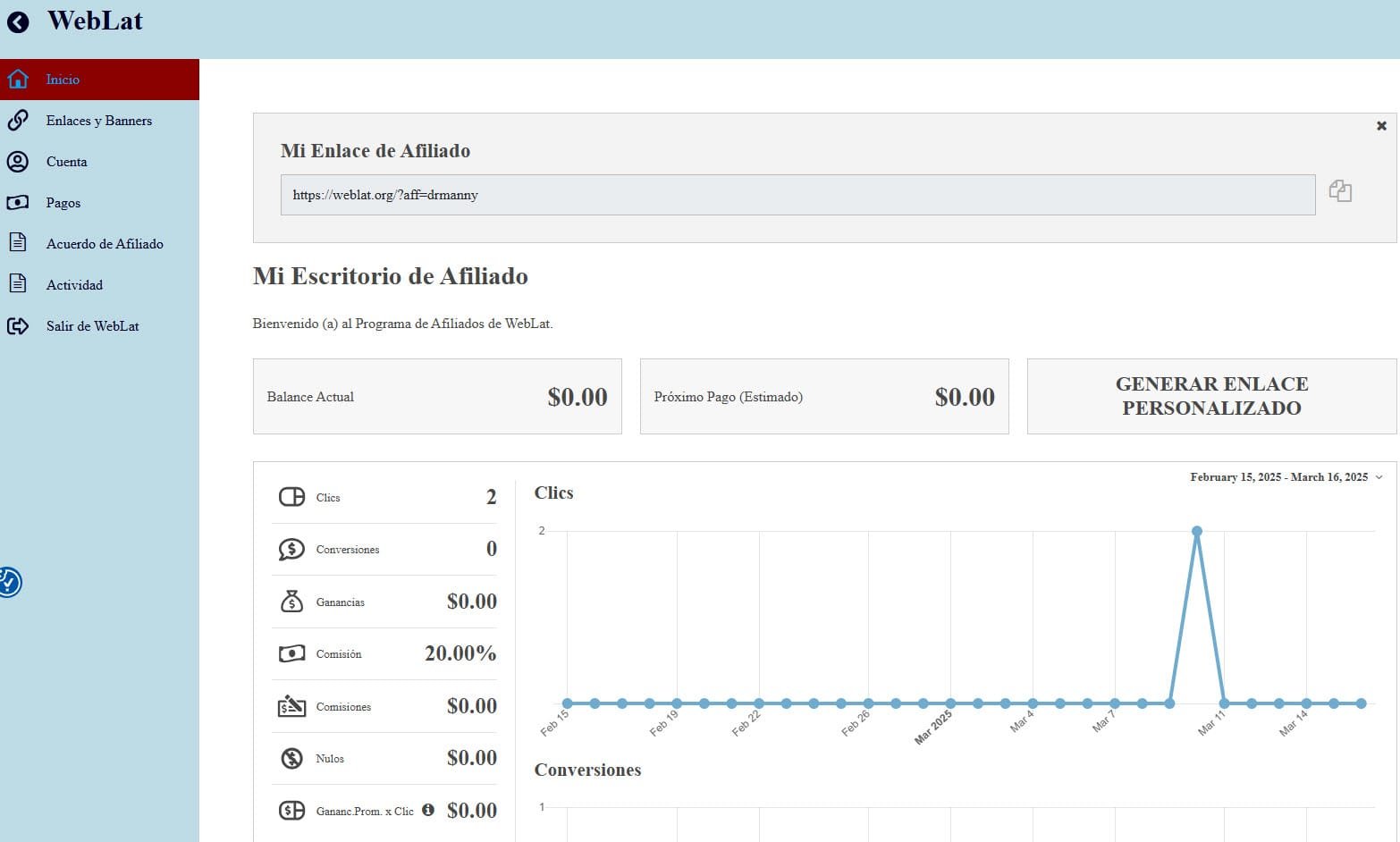Copy affiliate link using the copy icon
Image resolution: width=1400 pixels, height=842 pixels.
[1339, 190]
